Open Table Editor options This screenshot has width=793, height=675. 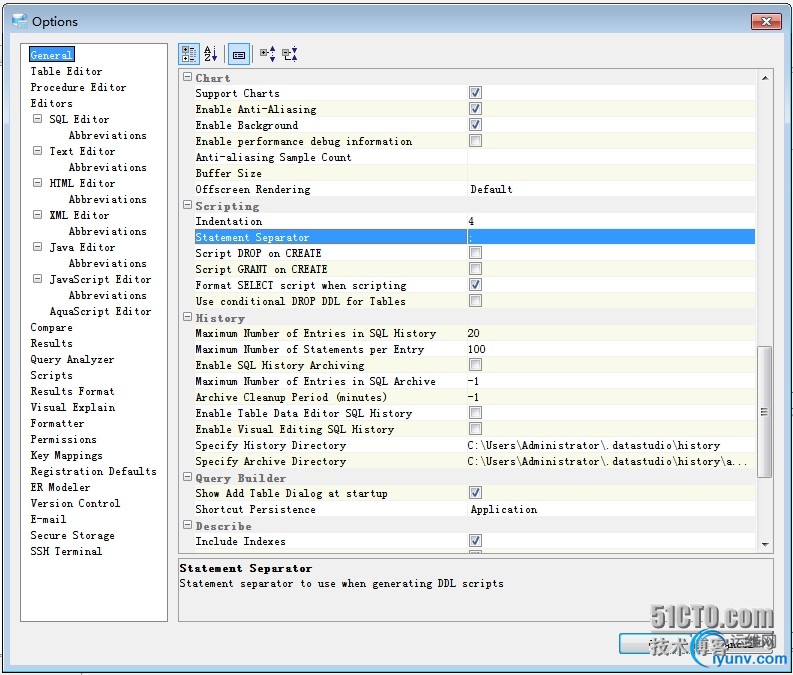tap(66, 71)
